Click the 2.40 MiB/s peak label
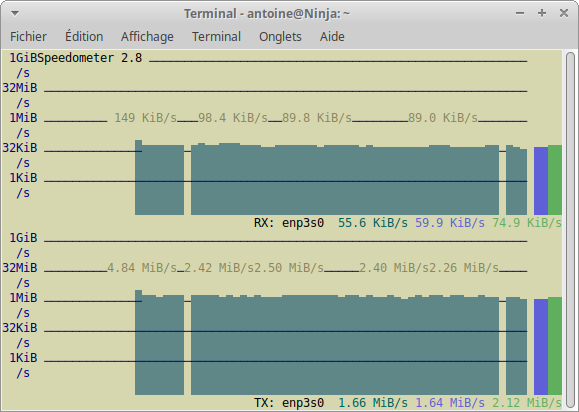Viewport: 579px width, 412px height. click(x=394, y=268)
